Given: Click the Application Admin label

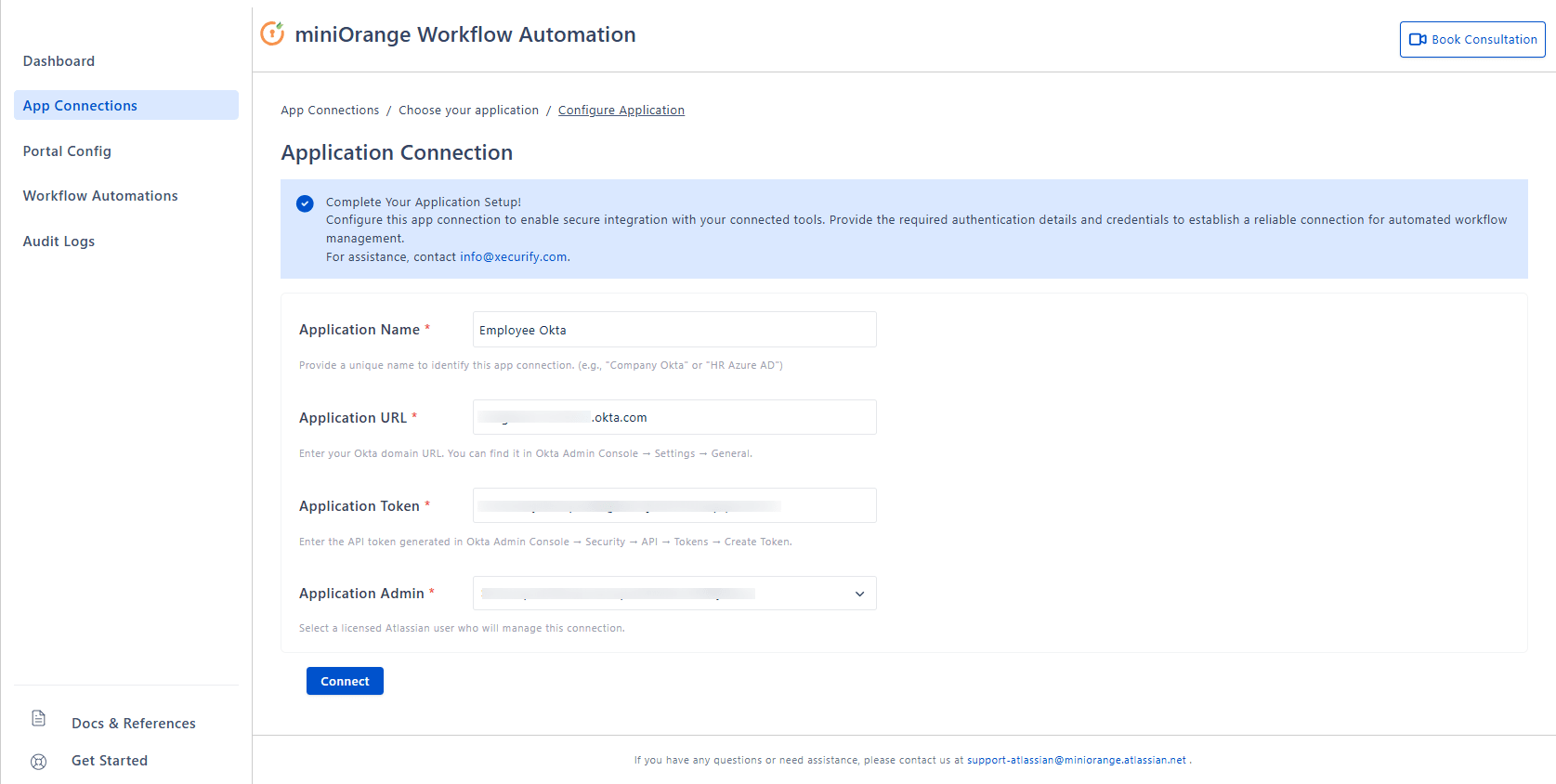Looking at the screenshot, I should [361, 594].
